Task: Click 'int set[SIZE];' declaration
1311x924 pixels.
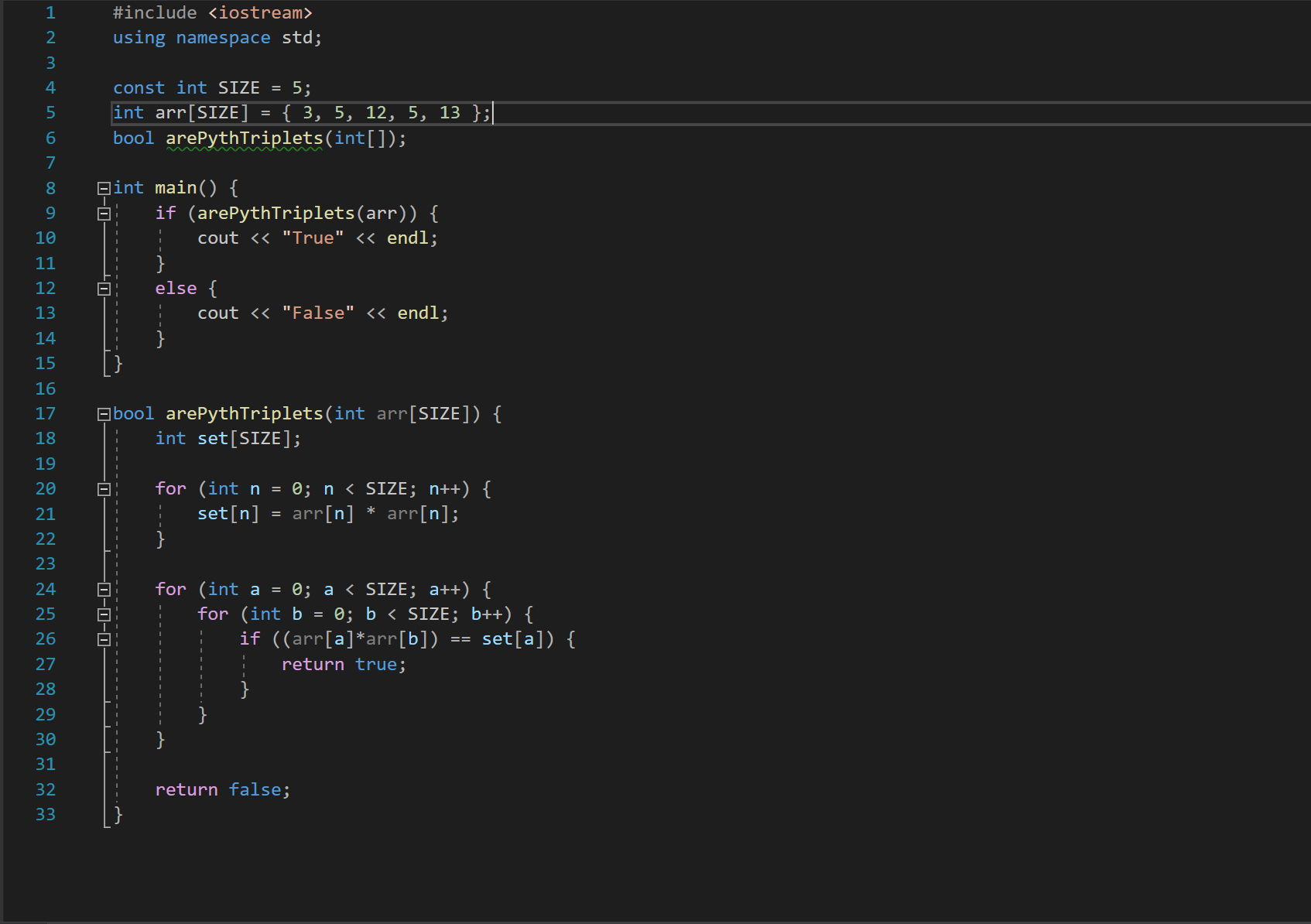Action: click(x=228, y=439)
